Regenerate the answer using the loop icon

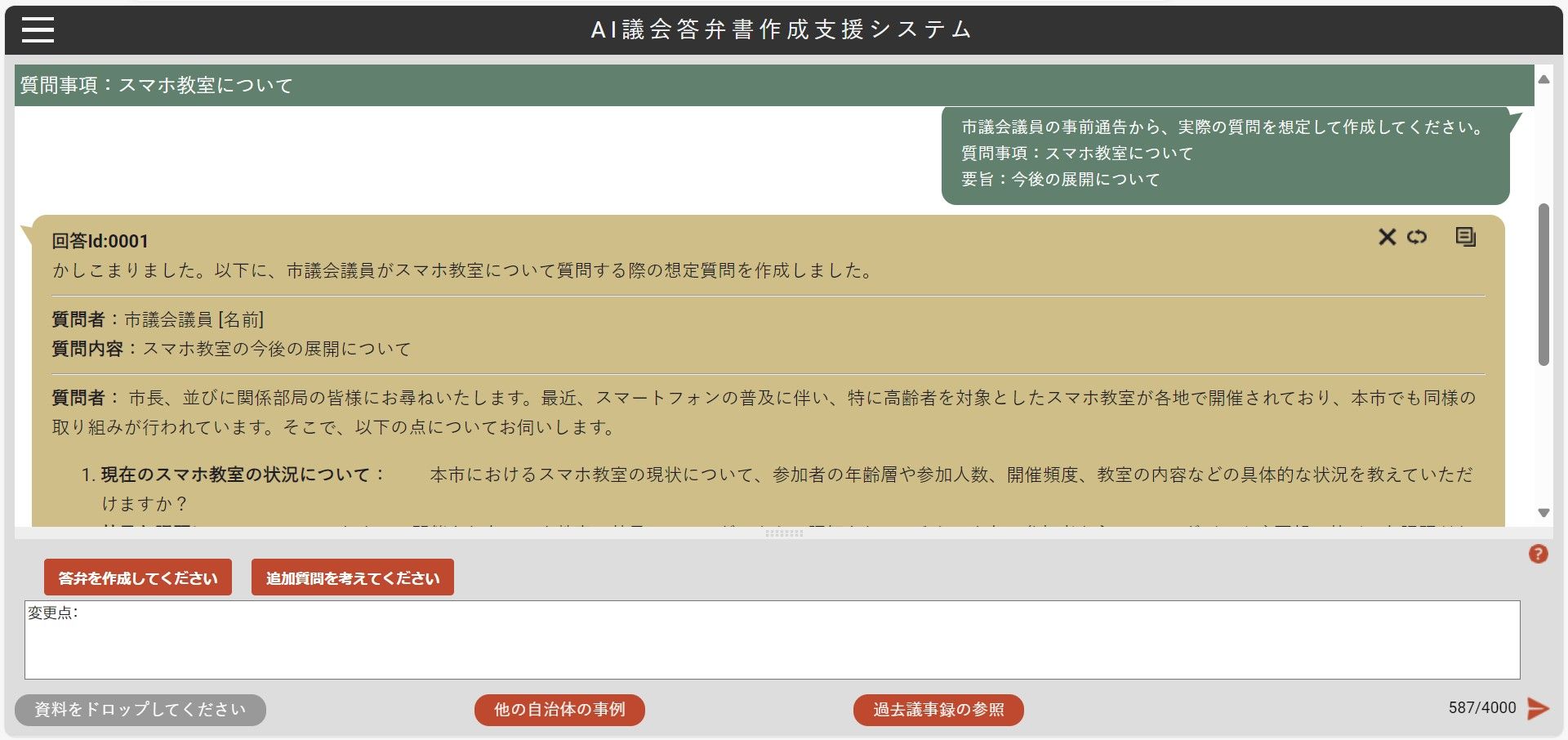[1417, 237]
